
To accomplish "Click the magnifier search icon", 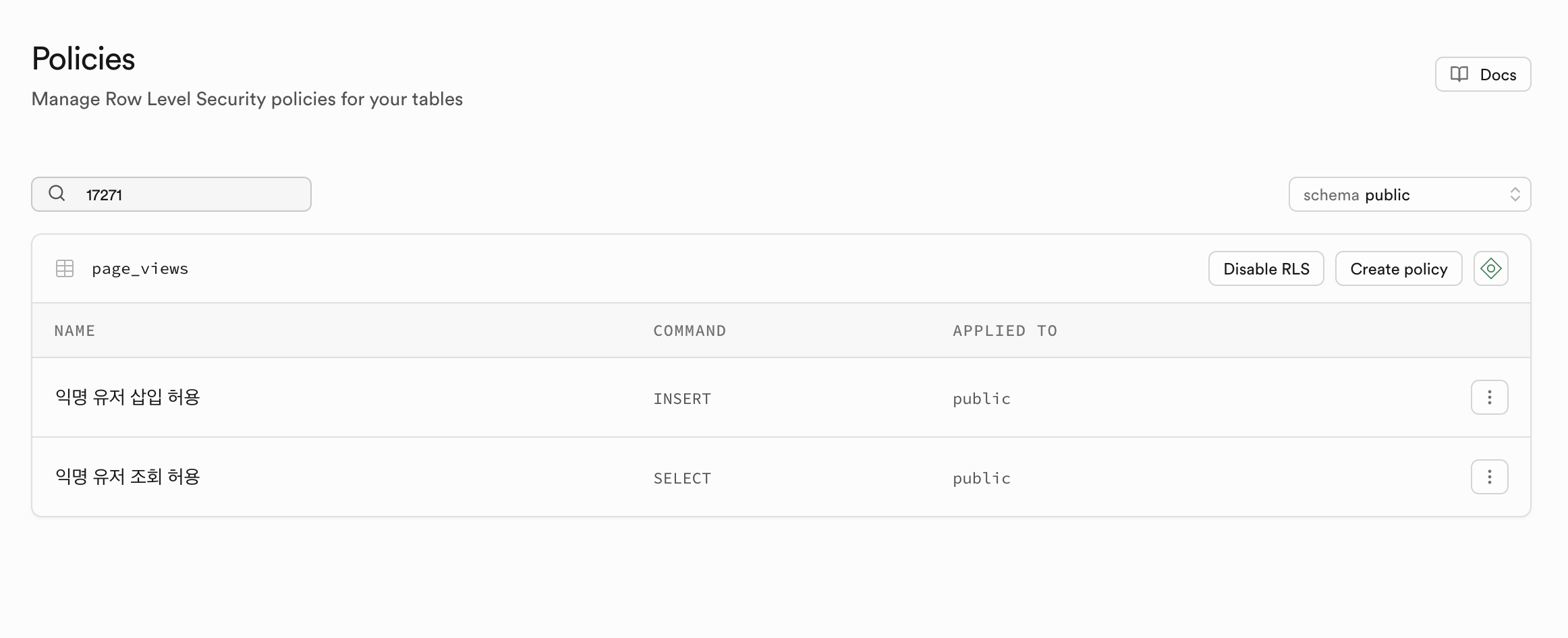I will (x=57, y=194).
